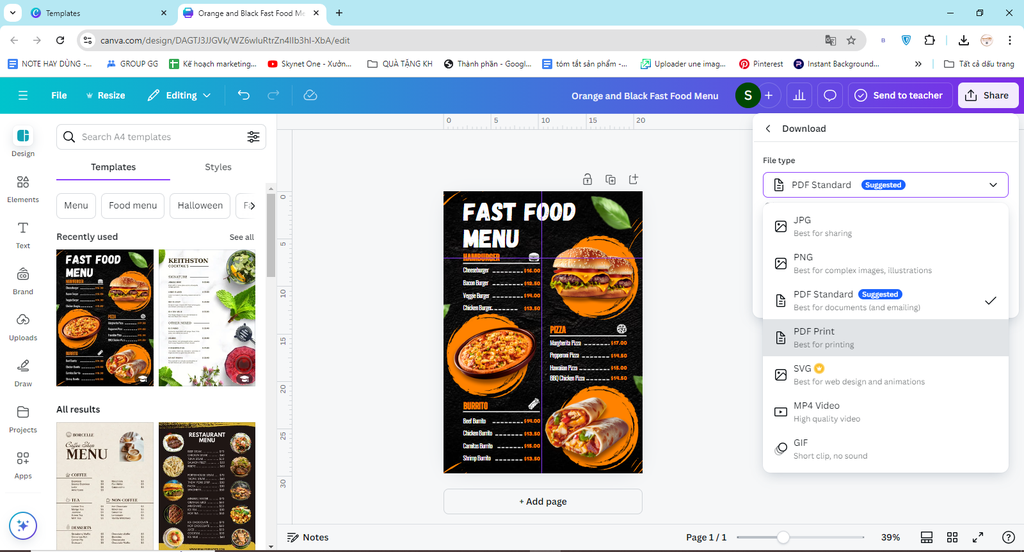The width and height of the screenshot is (1024, 552).
Task: Duplicate the page icon above canvas
Action: point(611,179)
